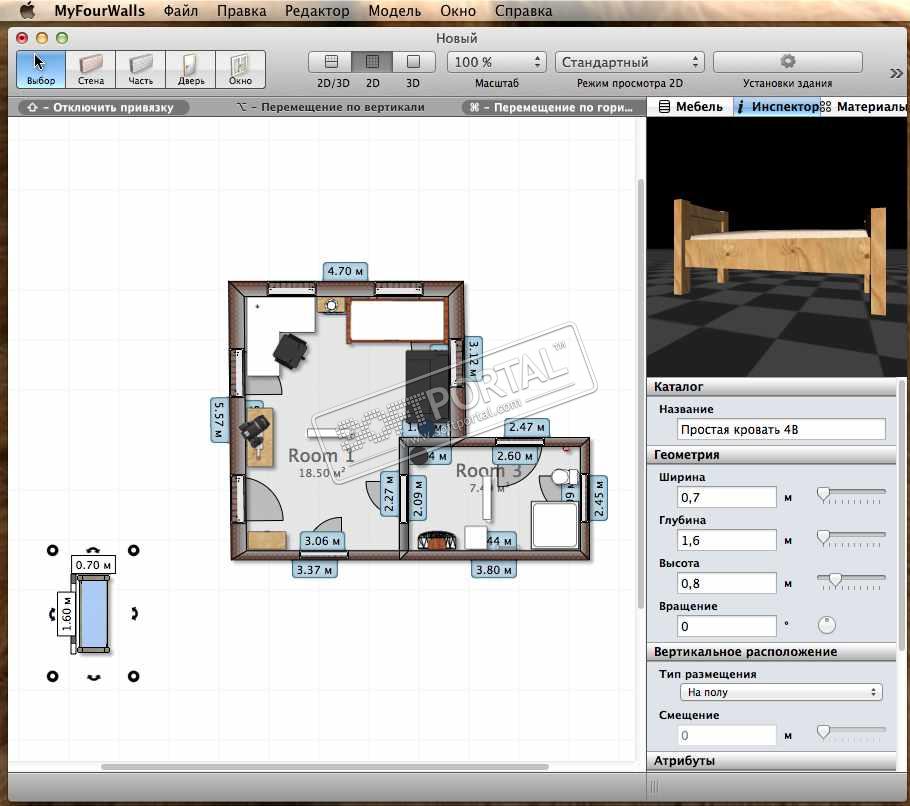910x806 pixels.
Task: Open Установки здания gear settings
Action: pyautogui.click(x=787, y=62)
